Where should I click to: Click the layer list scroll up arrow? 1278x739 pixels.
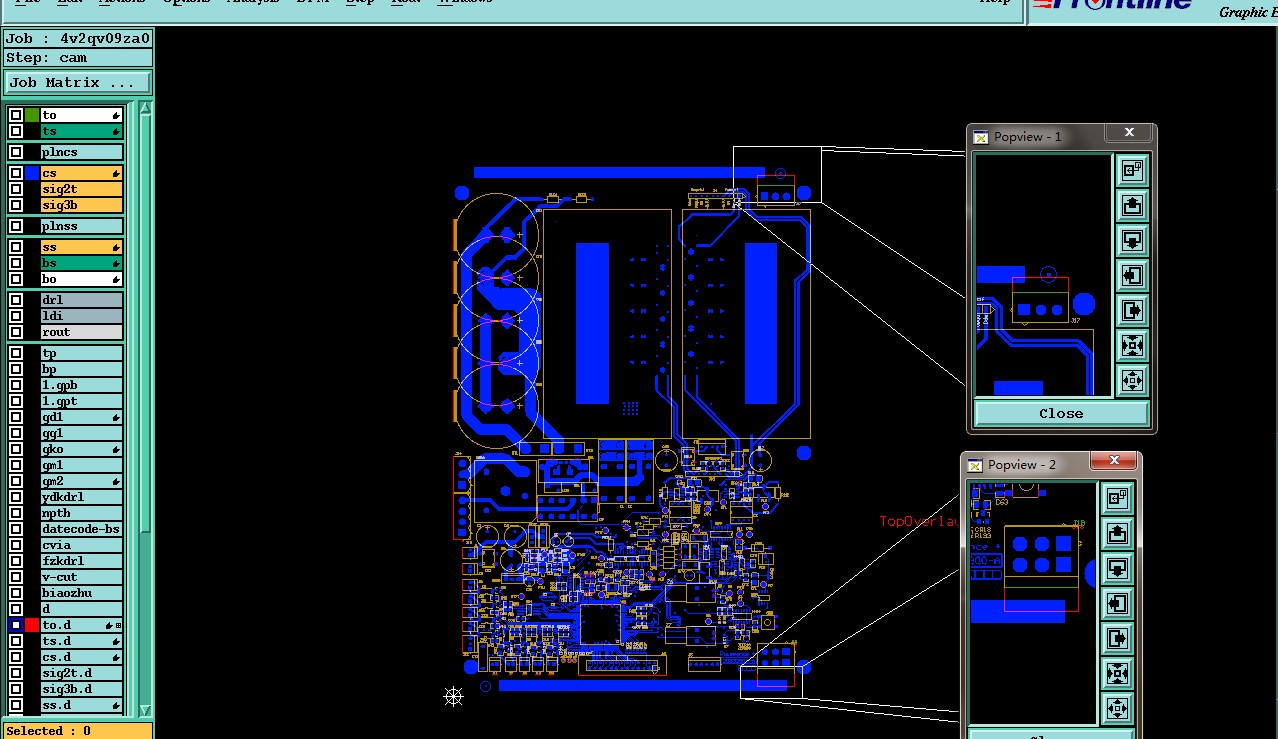click(x=145, y=108)
